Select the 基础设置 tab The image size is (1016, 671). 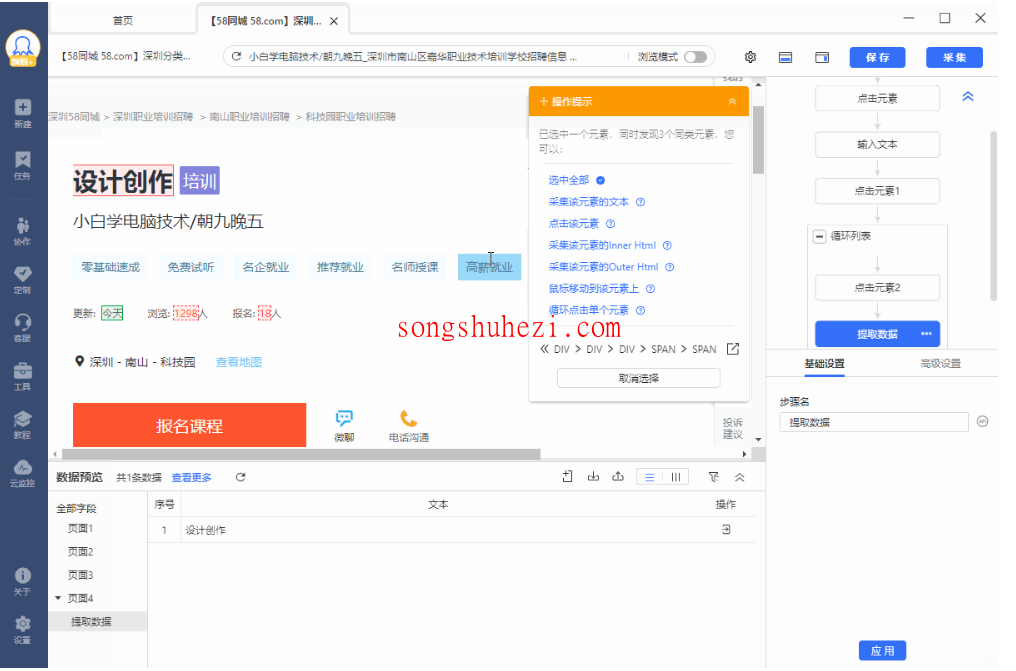[824, 364]
